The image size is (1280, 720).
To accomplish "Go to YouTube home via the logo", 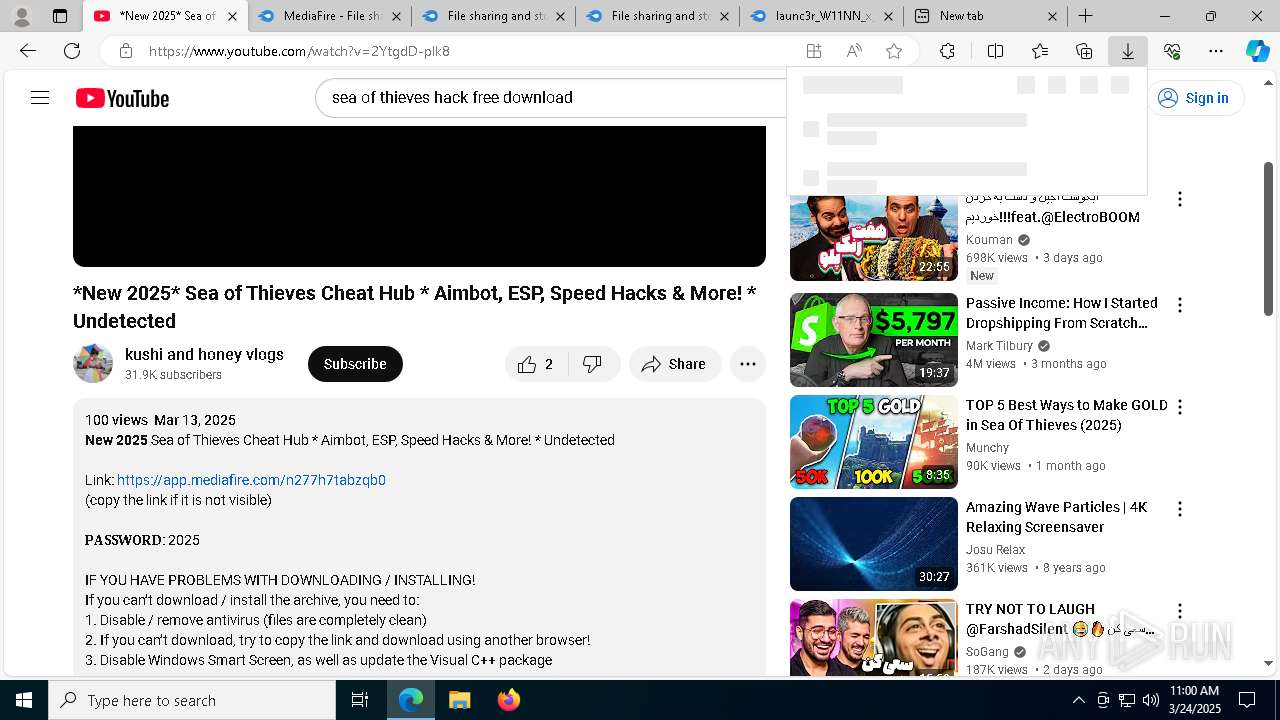I will (122, 98).
